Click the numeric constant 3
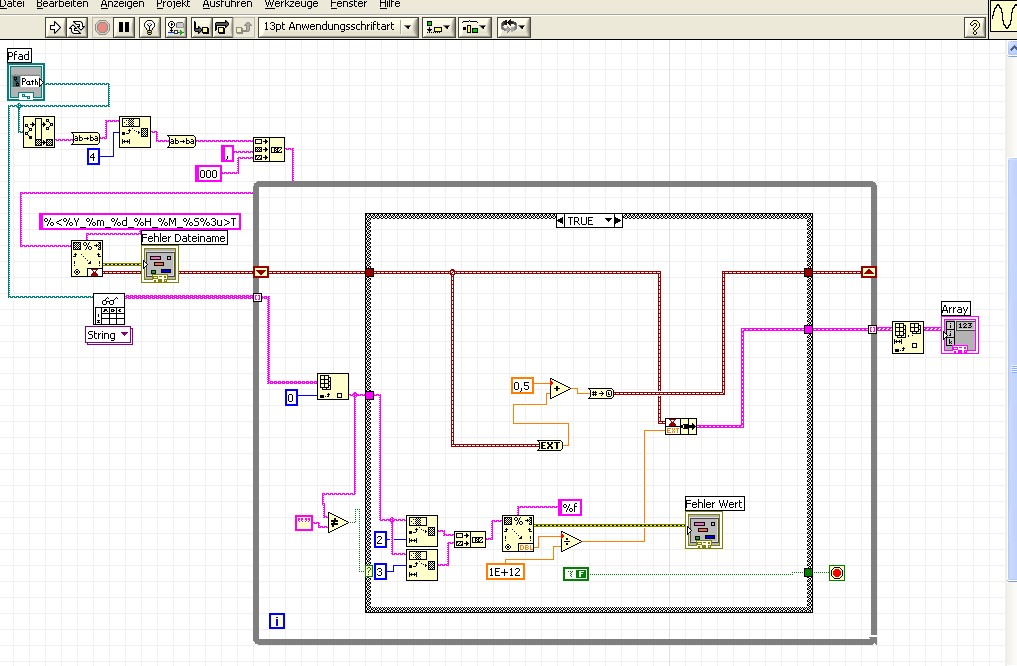 [x=380, y=571]
